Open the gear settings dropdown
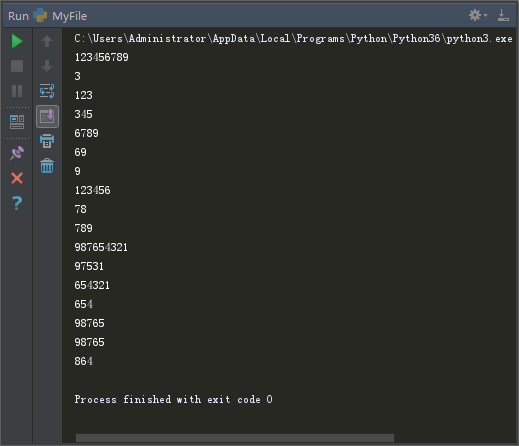 click(x=478, y=15)
